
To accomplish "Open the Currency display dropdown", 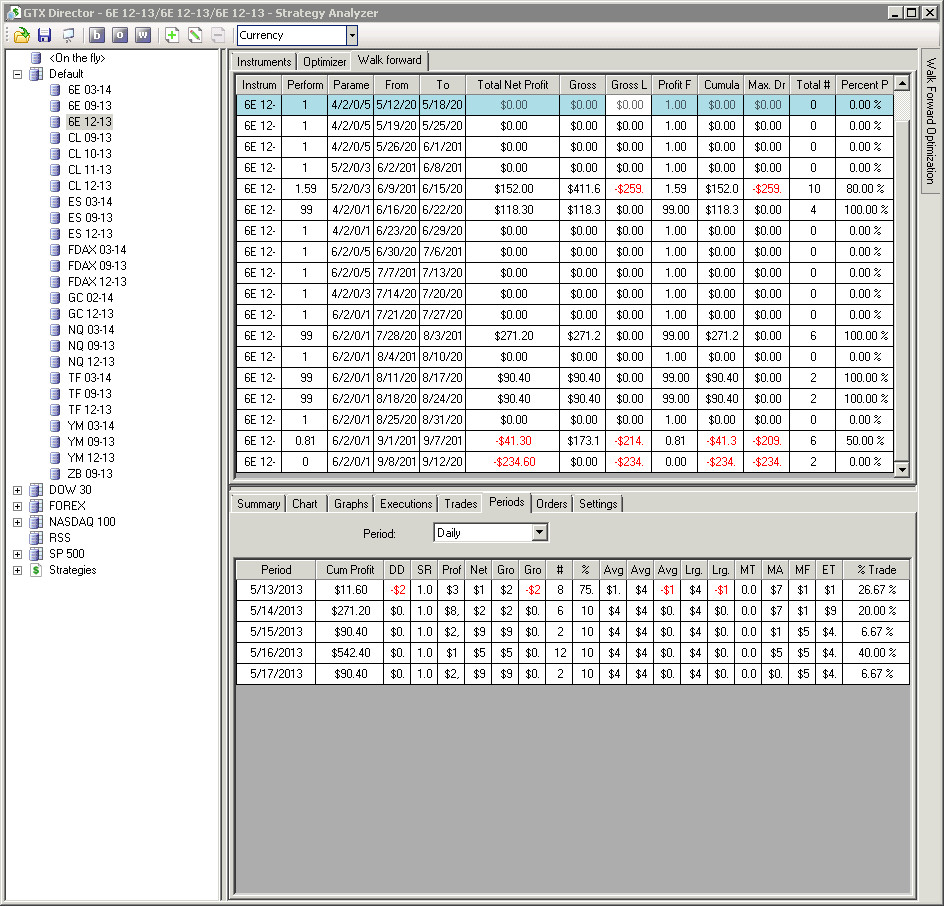I will click(352, 36).
